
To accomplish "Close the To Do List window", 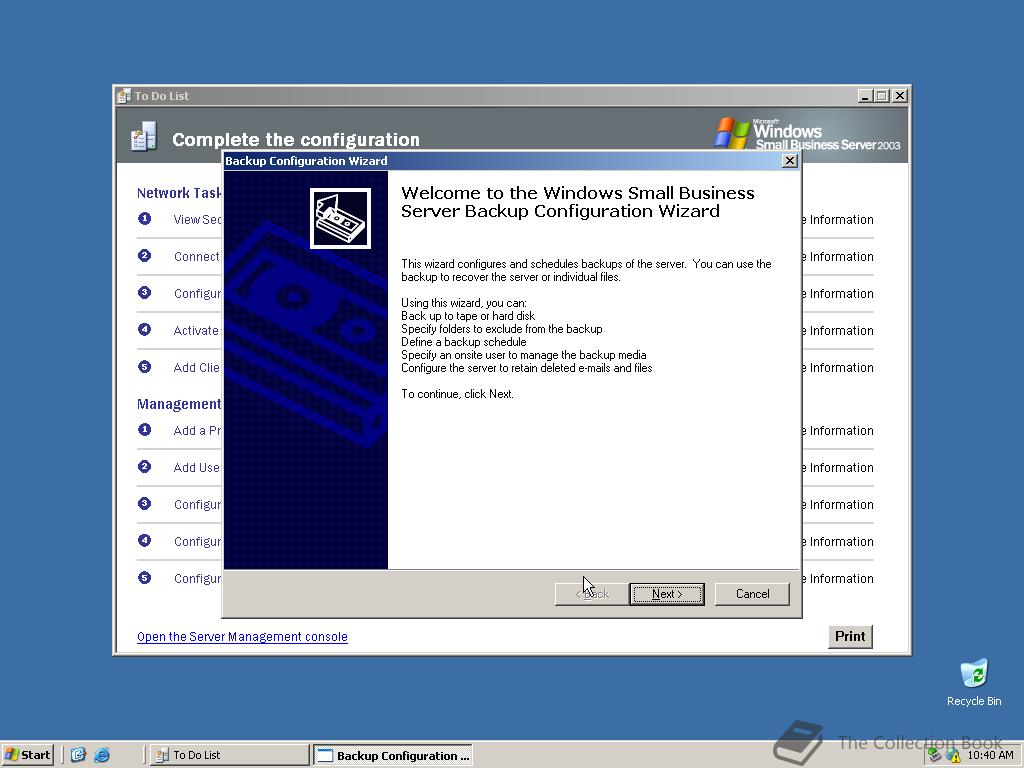I will tap(899, 96).
